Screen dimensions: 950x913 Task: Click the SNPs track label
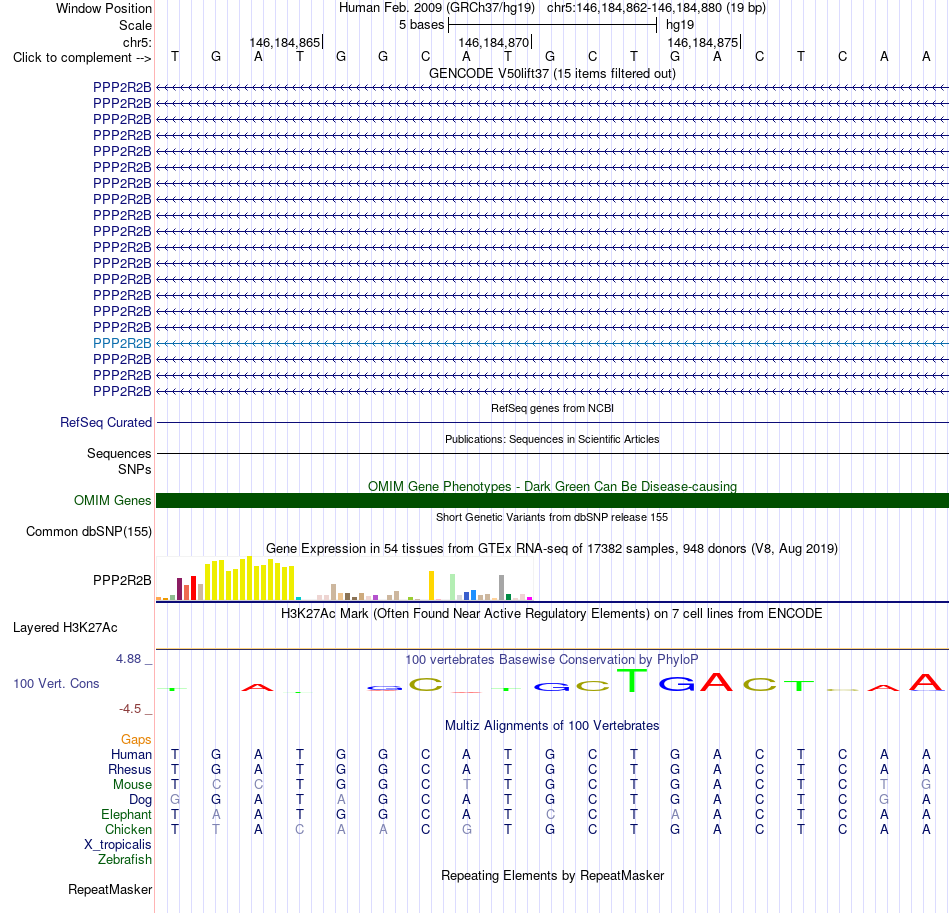tap(135, 470)
